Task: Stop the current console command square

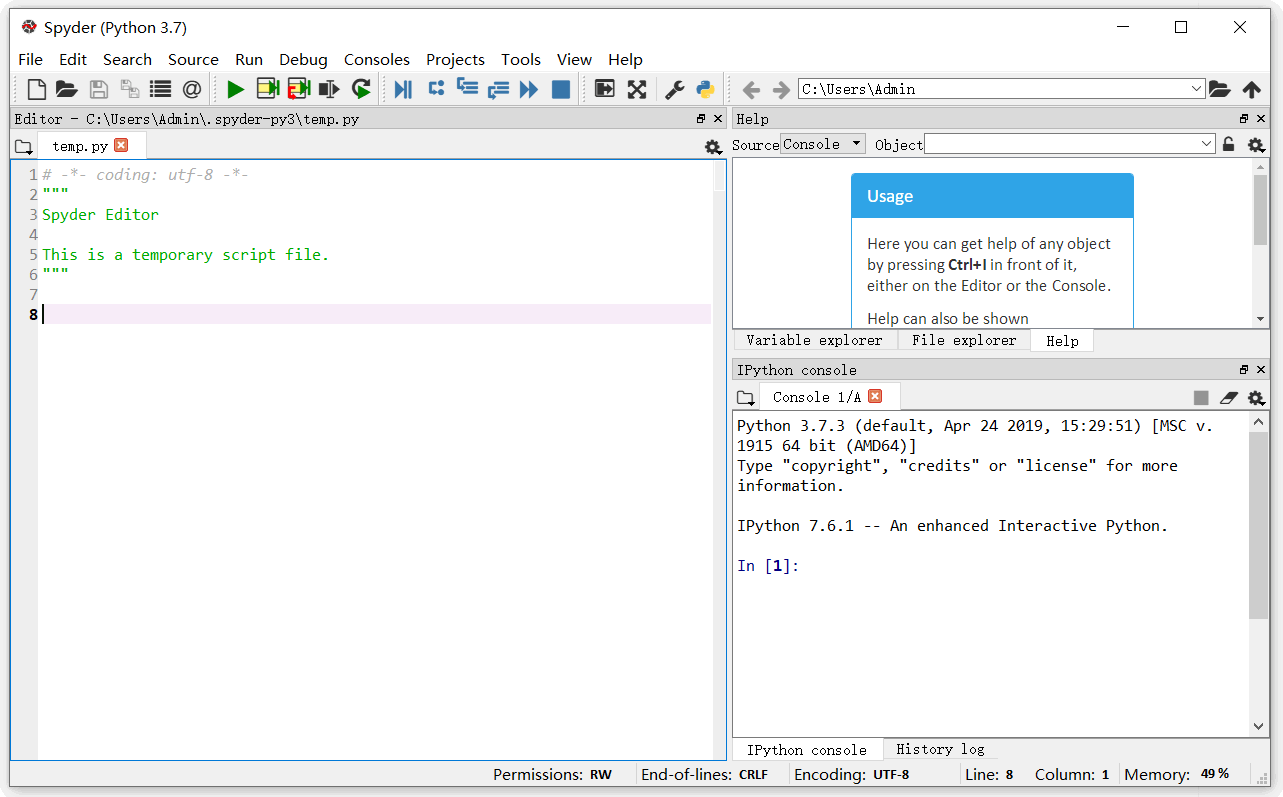Action: (x=1201, y=398)
